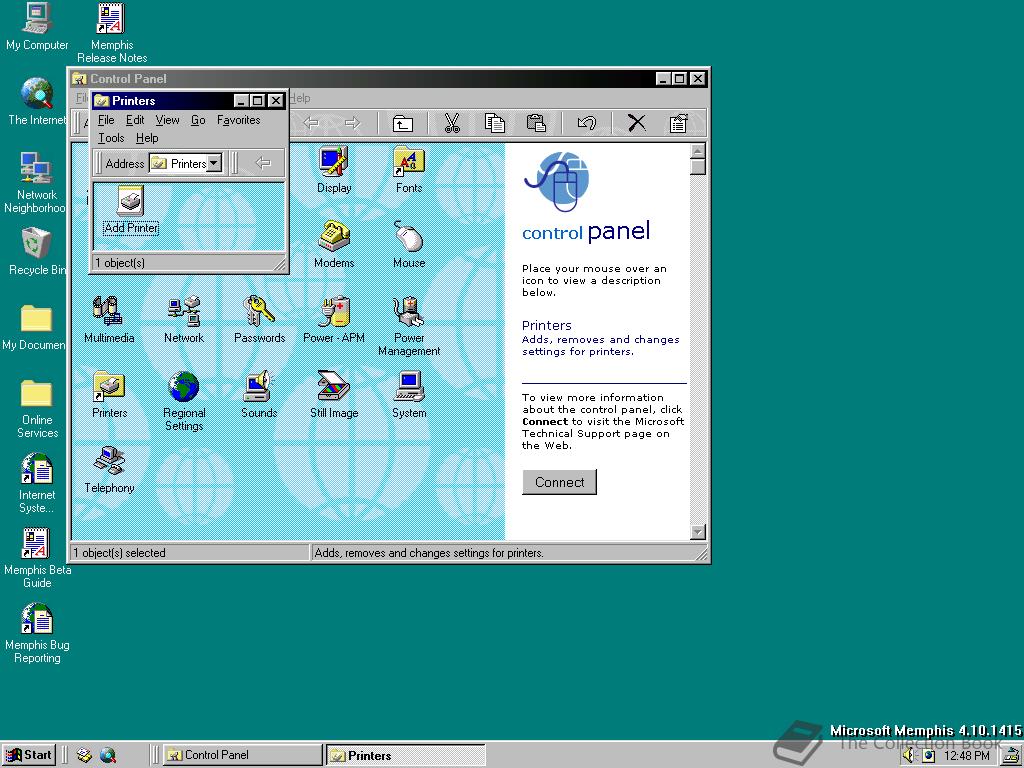Click the Connect button
Screen dimensions: 1024x768
coord(559,482)
